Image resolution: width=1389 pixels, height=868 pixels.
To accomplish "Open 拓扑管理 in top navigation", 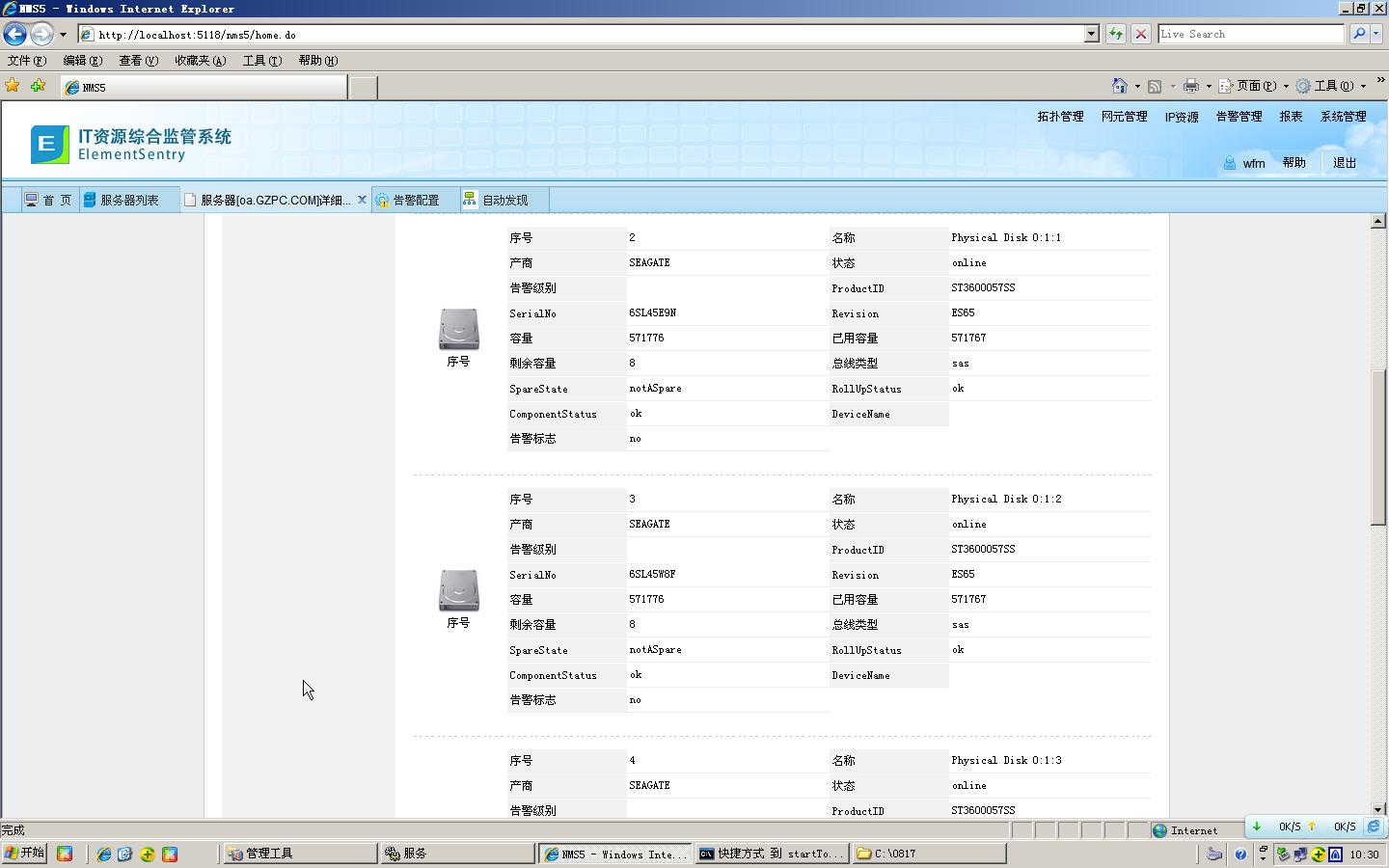I will pos(1060,117).
